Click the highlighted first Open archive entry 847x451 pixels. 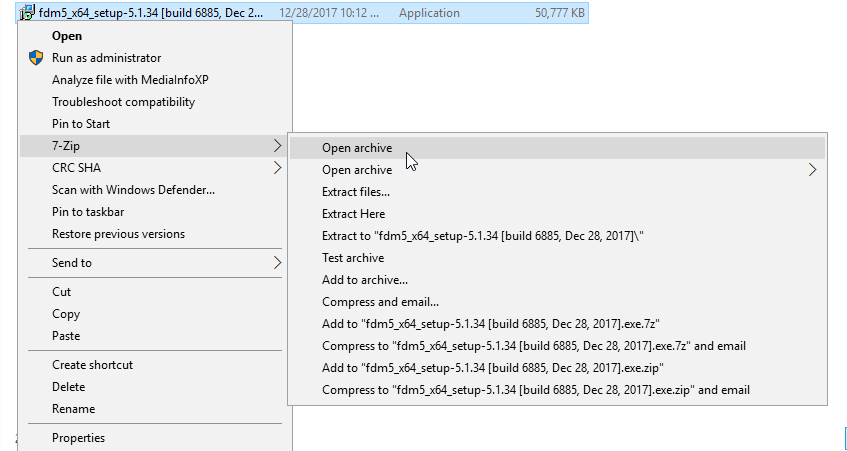(x=557, y=148)
